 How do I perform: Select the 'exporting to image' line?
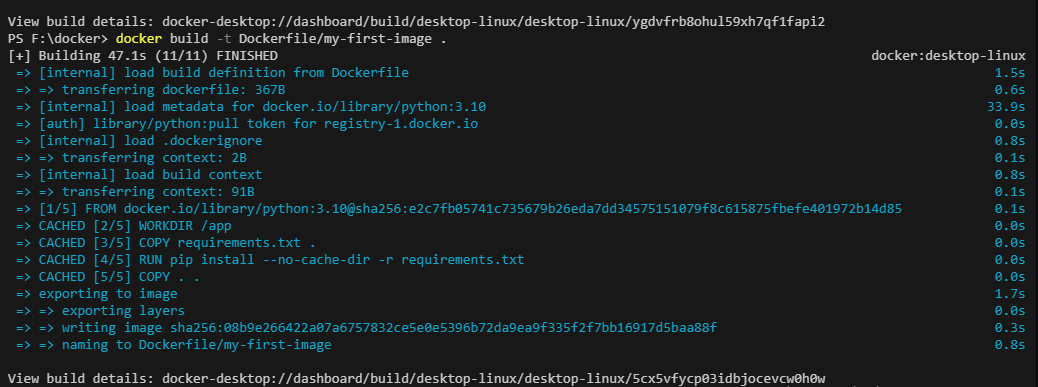point(97,294)
